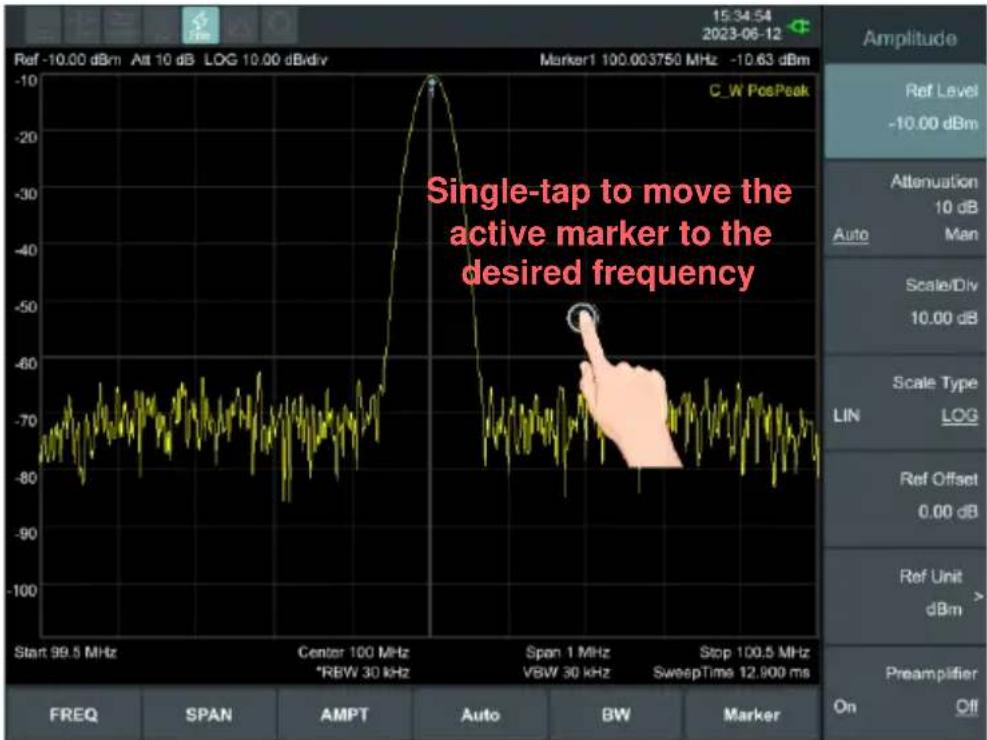Expand the Ref Unit submenu arrow
Screen dimensions: 987x740
tap(979, 596)
